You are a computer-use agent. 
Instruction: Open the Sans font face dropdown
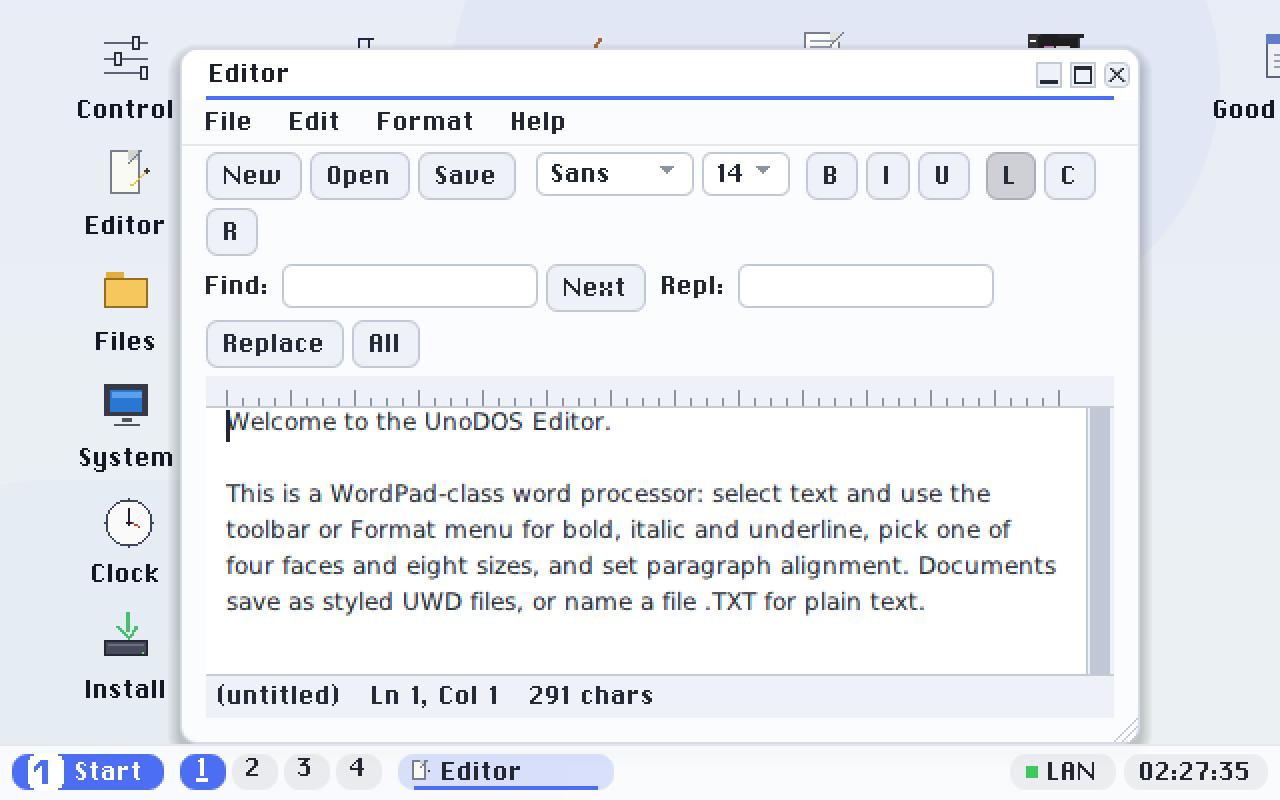614,174
